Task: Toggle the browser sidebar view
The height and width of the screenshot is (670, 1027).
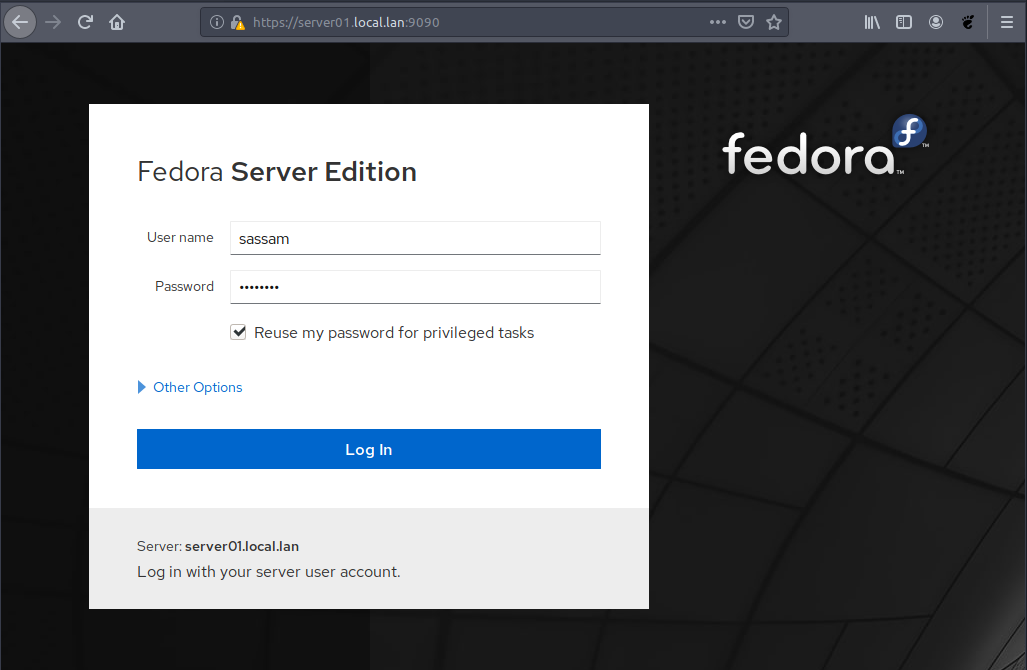Action: coord(904,22)
